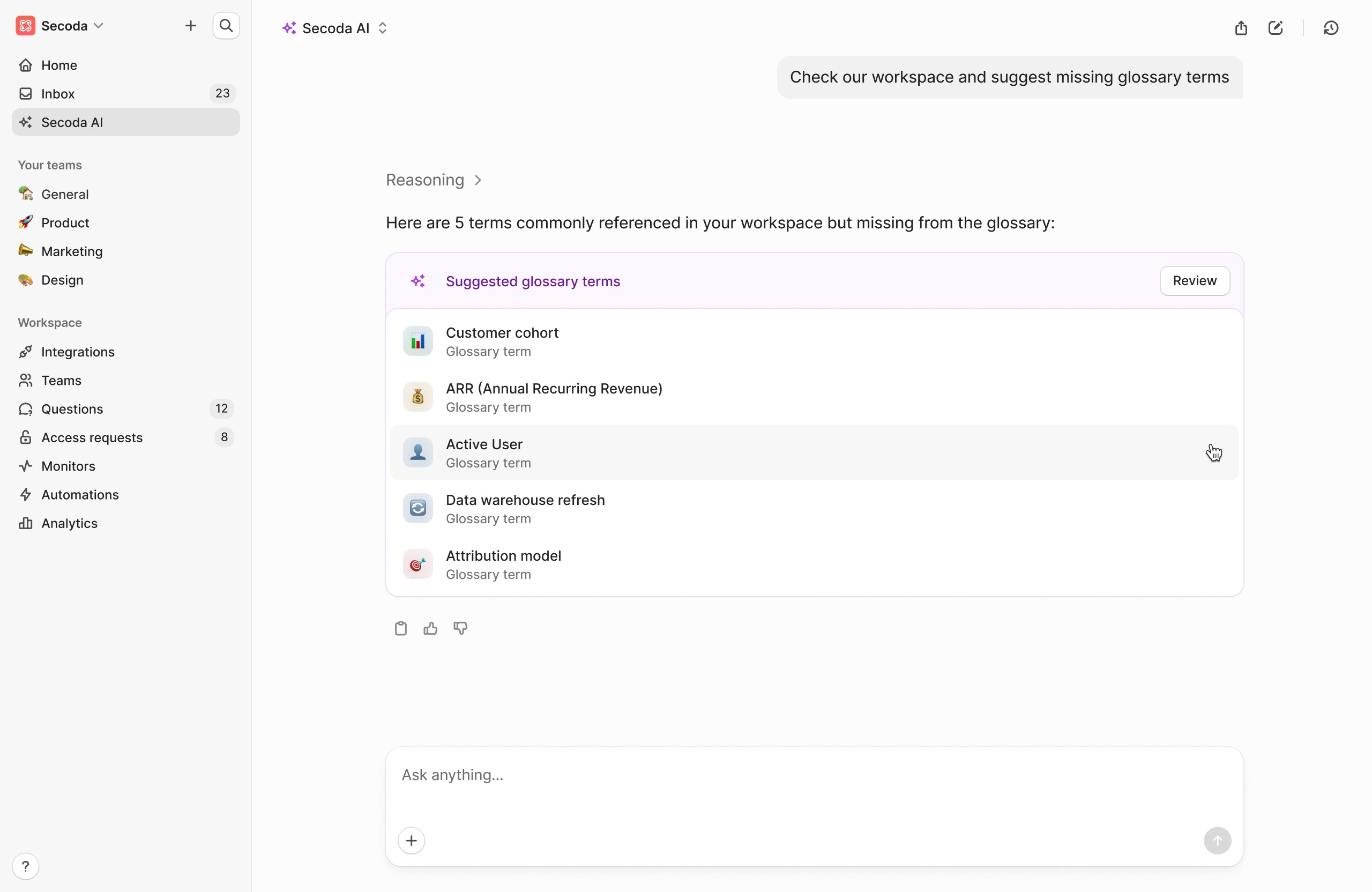This screenshot has height=892, width=1372.
Task: Go to Integrations page
Action: pyautogui.click(x=125, y=352)
